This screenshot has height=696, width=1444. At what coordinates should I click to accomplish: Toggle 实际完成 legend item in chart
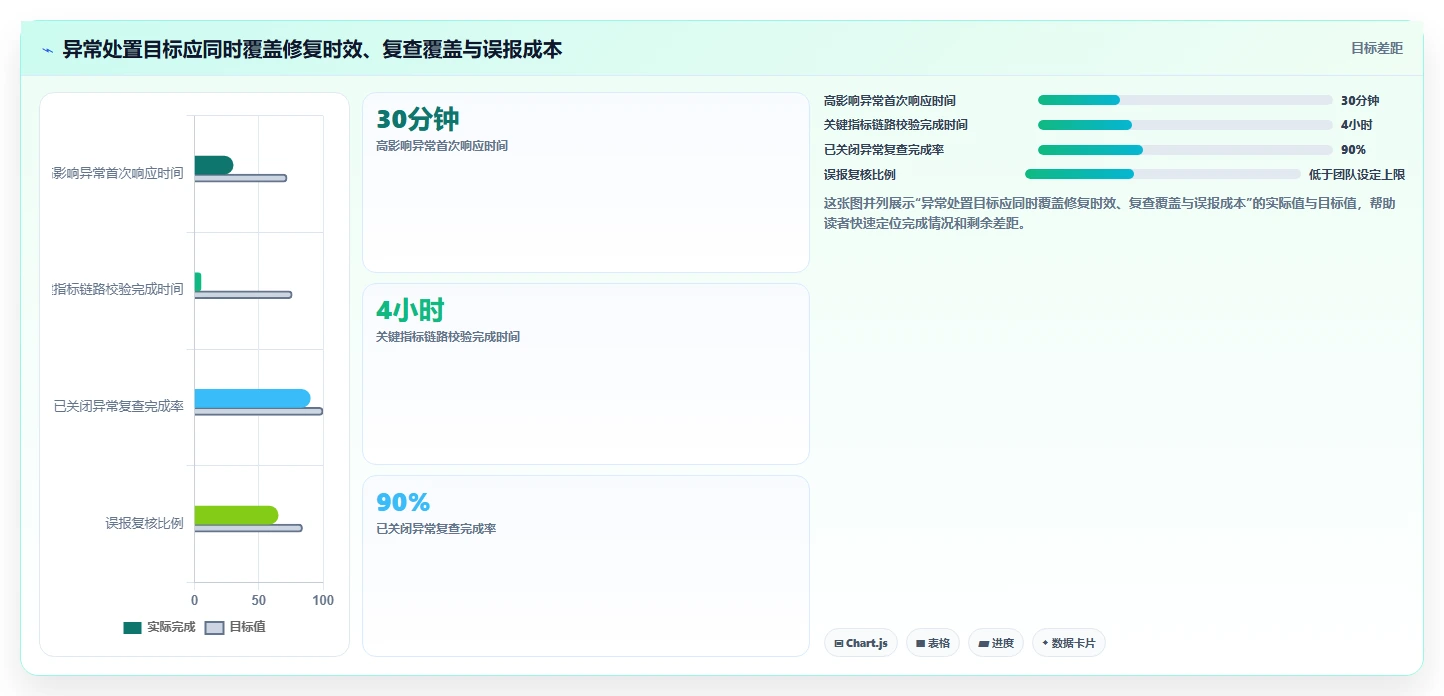pos(159,627)
